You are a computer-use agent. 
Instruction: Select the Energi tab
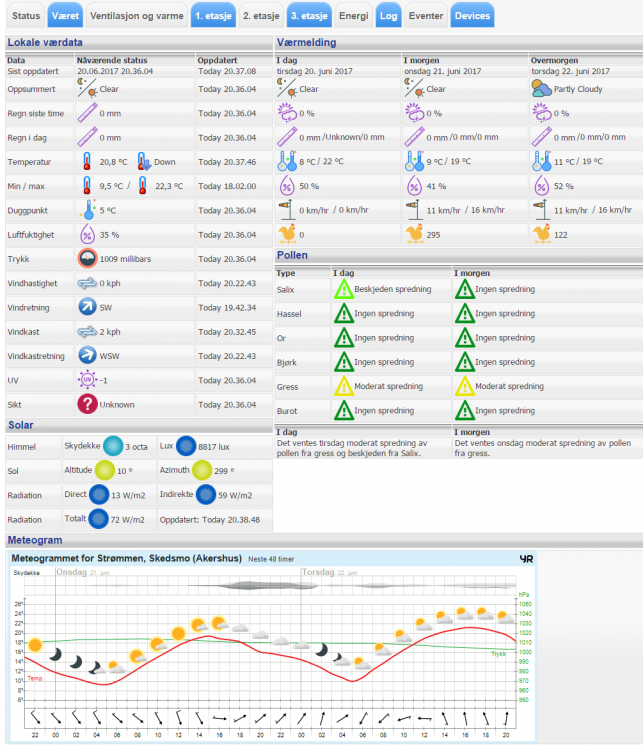pos(353,16)
